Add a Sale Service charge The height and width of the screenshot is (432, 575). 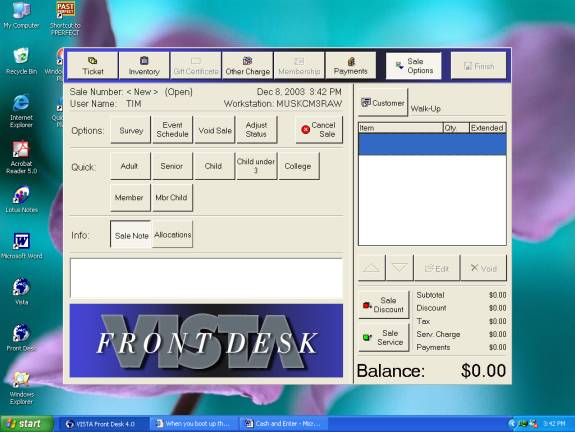coord(384,337)
